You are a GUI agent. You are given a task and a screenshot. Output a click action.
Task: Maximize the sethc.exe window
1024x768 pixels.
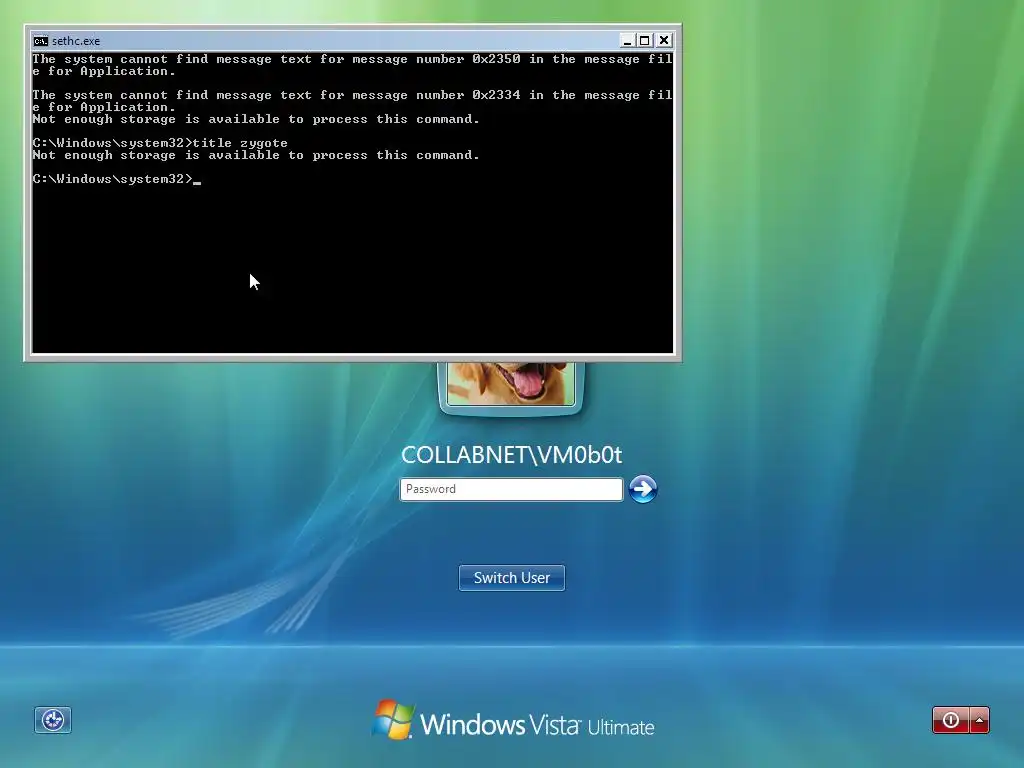pos(645,40)
